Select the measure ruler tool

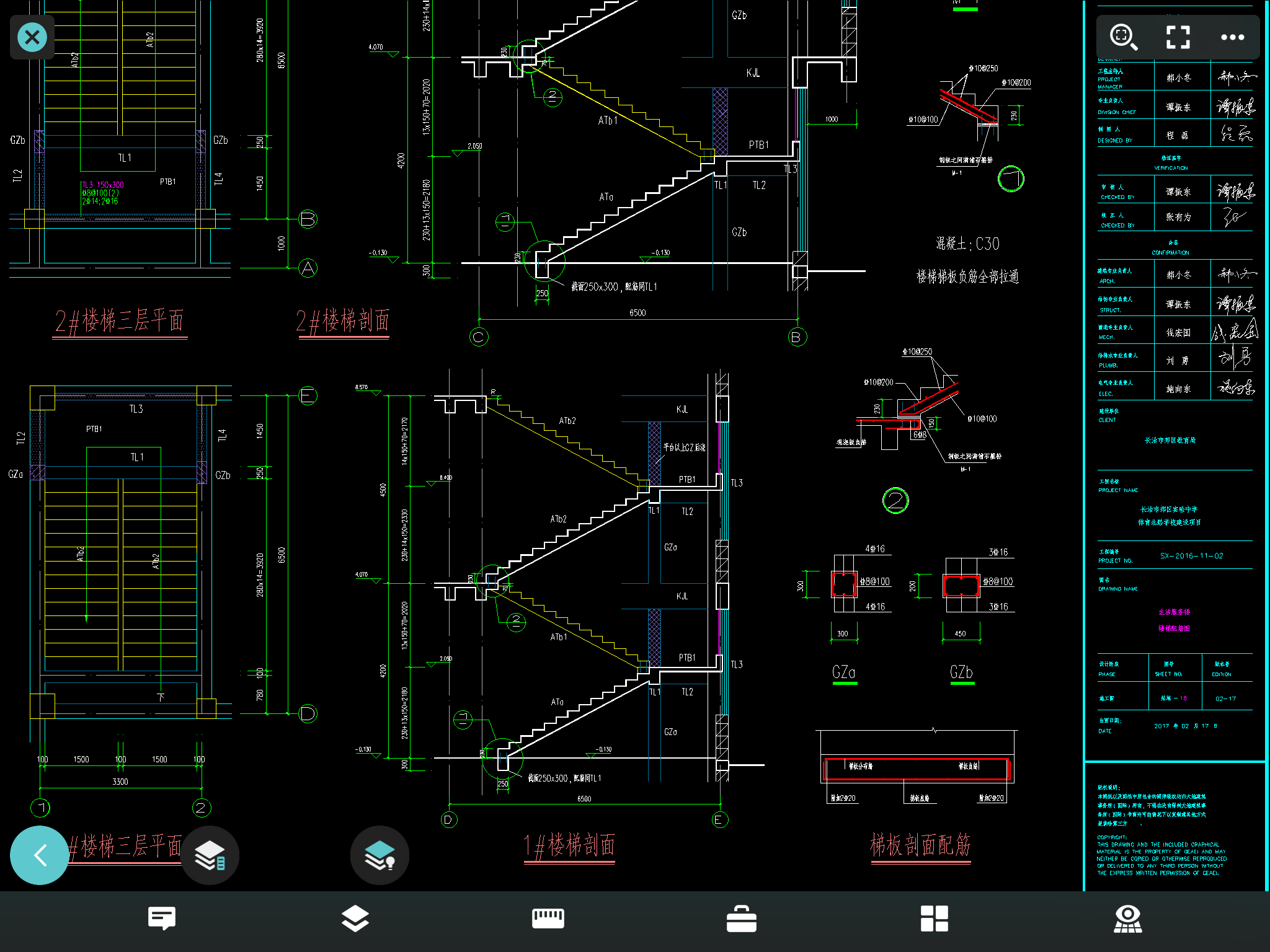(548, 919)
